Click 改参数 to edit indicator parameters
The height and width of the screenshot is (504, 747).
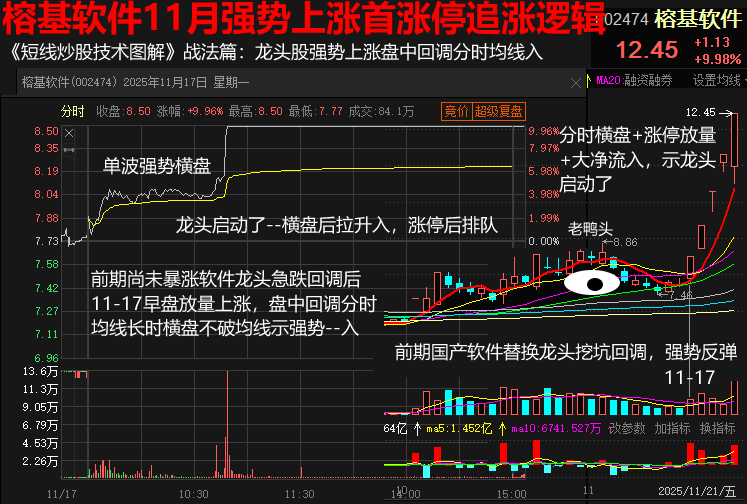tap(626, 428)
